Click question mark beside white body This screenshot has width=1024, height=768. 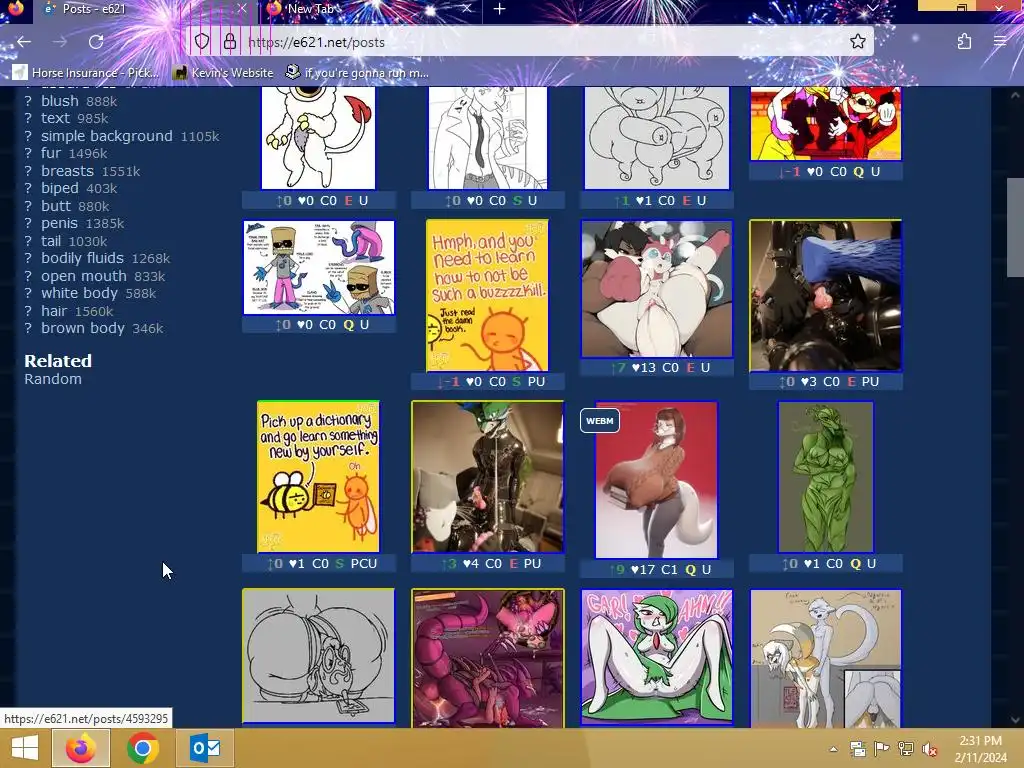(x=28, y=293)
